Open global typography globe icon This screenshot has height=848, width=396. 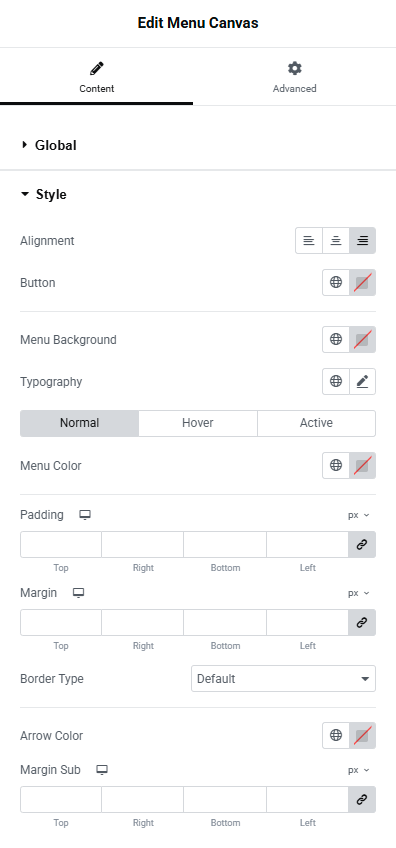tap(336, 381)
